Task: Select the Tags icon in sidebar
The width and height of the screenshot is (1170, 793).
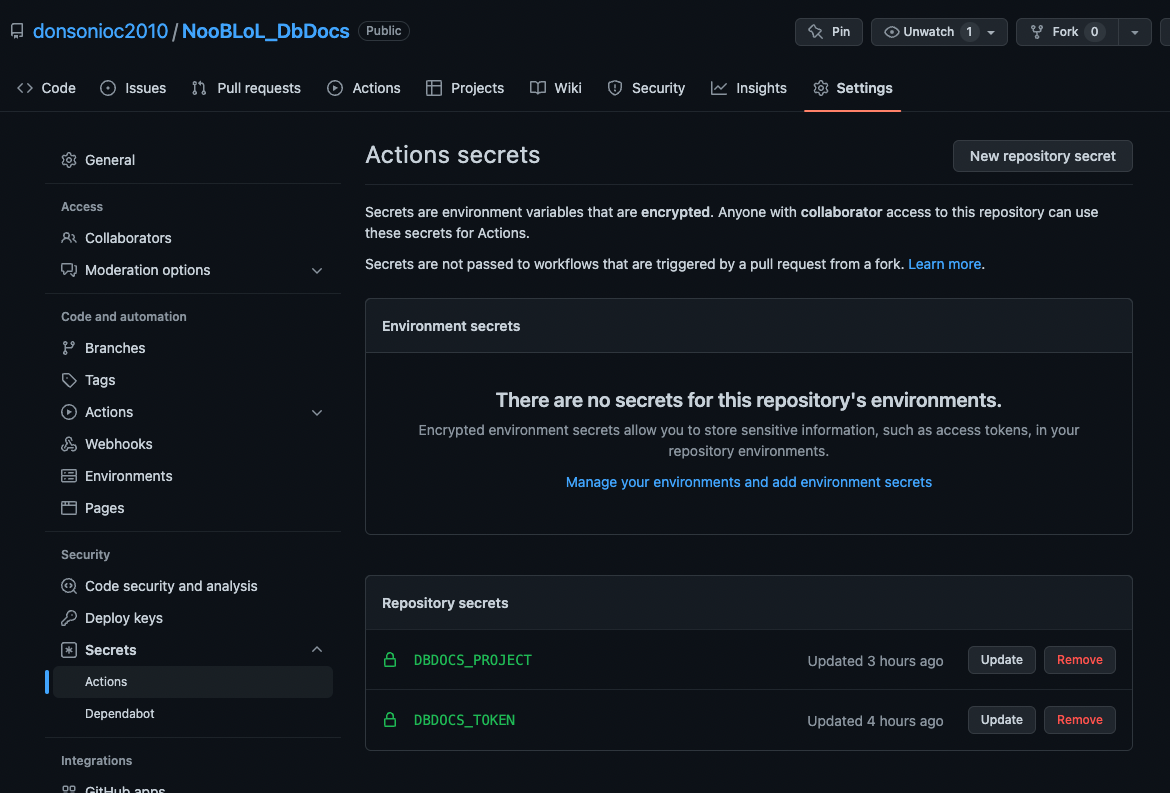Action: 69,380
